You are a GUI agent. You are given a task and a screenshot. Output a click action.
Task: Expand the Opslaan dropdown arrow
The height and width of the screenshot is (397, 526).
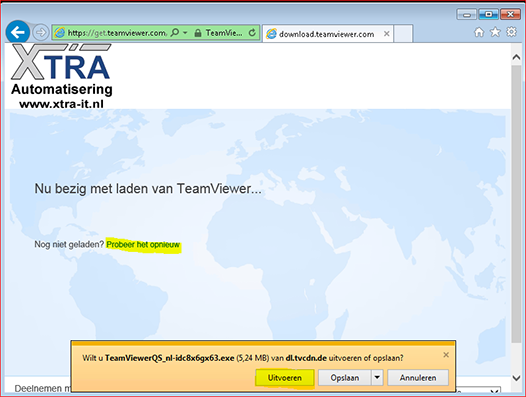[x=377, y=378]
